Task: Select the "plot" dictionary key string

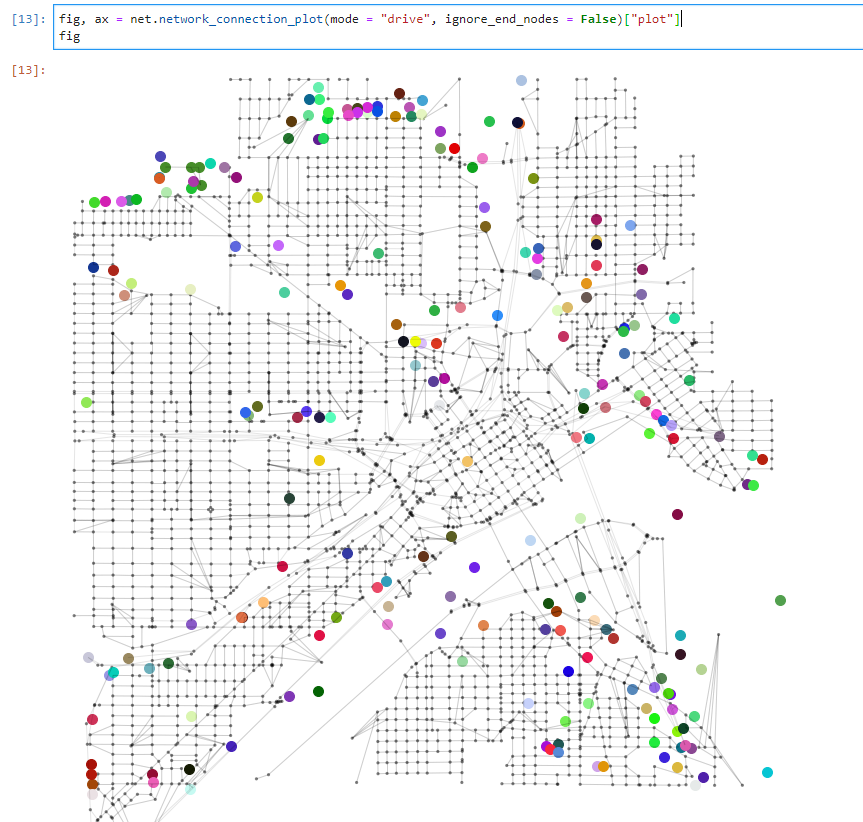Action: coord(645,18)
